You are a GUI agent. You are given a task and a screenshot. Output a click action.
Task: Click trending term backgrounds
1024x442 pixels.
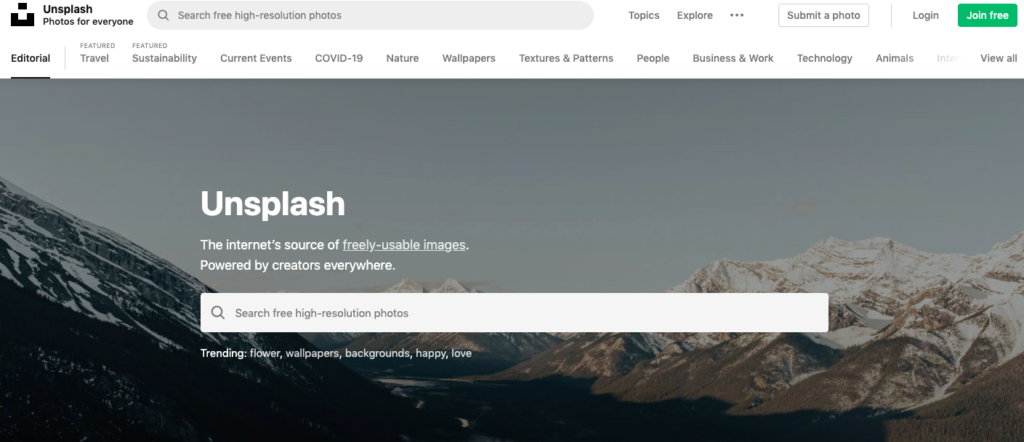click(377, 353)
